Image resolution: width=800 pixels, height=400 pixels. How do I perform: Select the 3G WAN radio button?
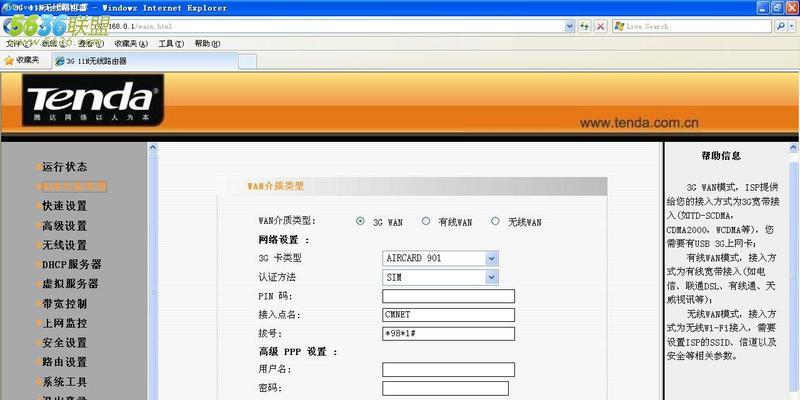click(x=360, y=221)
